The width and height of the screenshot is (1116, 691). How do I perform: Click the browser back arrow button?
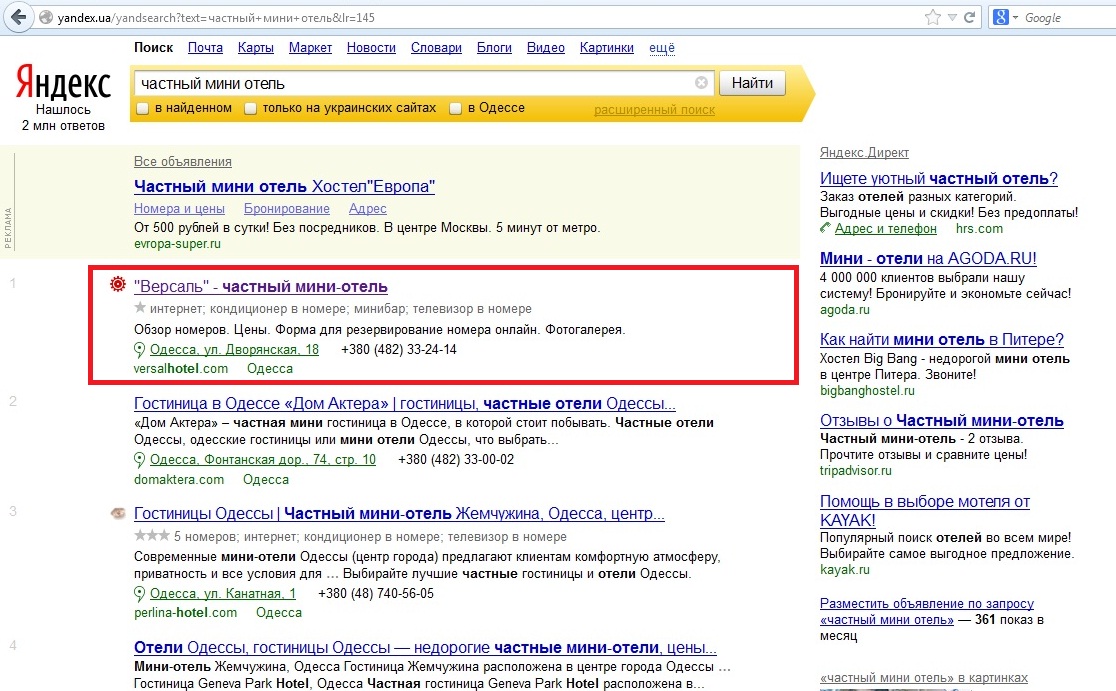(x=18, y=18)
